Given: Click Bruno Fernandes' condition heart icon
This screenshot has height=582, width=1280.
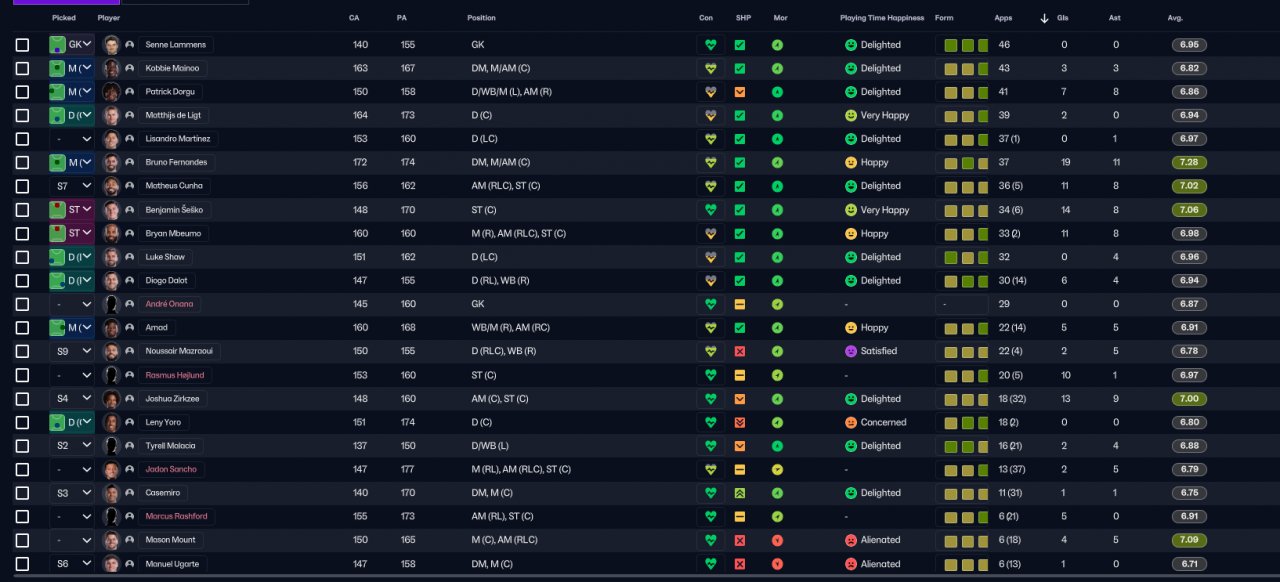Looking at the screenshot, I should (711, 162).
